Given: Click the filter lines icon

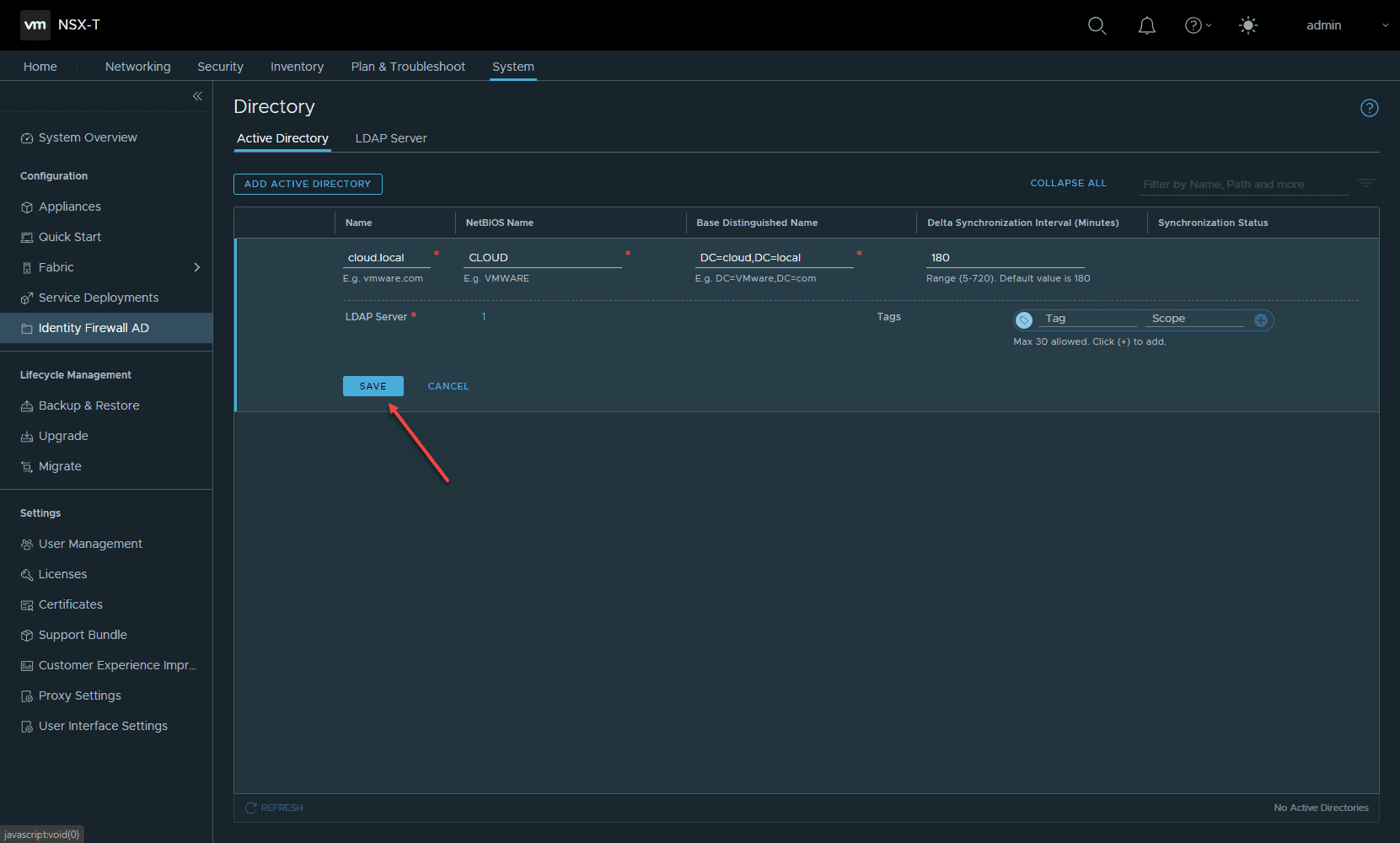Looking at the screenshot, I should (1365, 183).
